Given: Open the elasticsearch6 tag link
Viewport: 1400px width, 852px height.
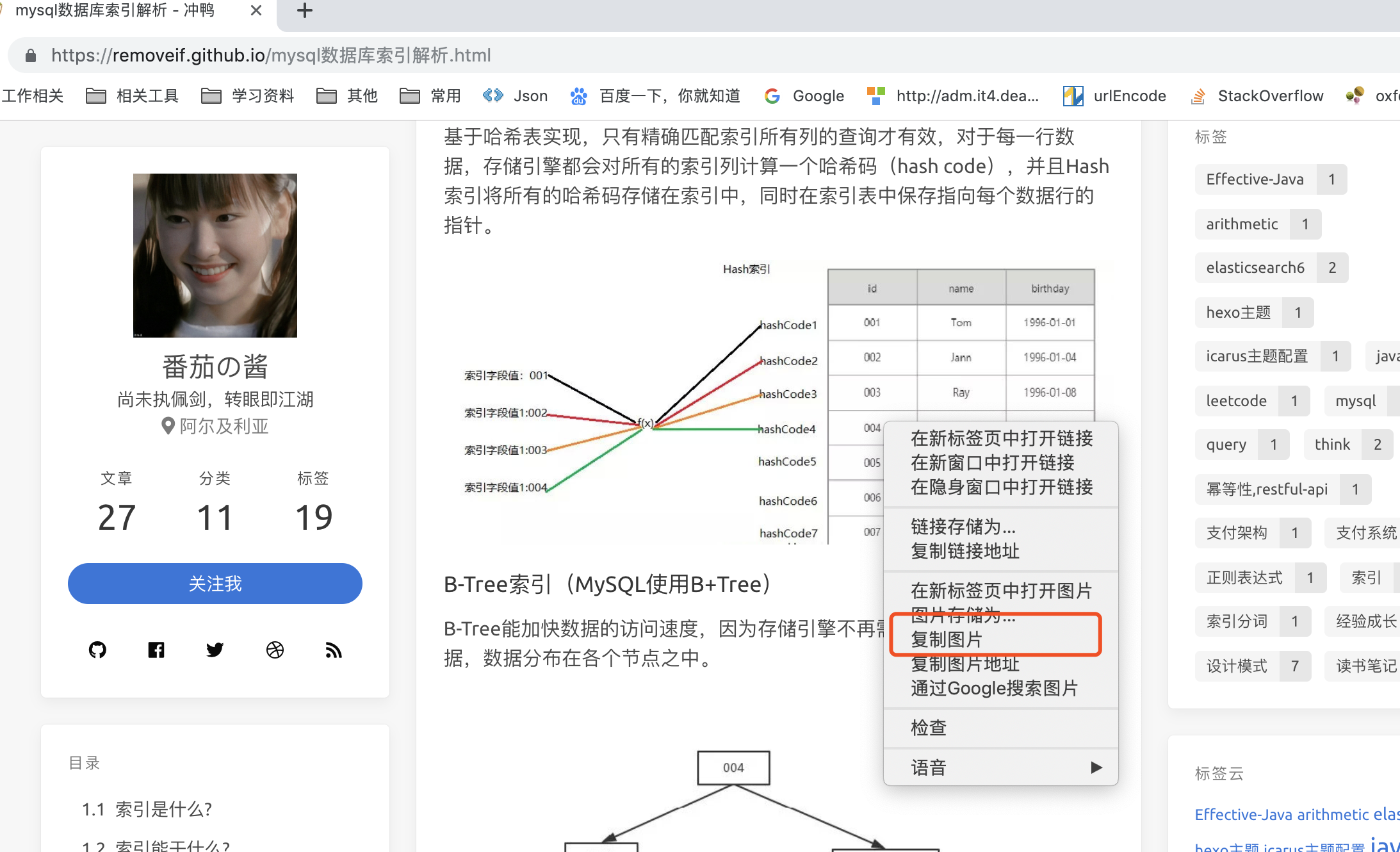Looking at the screenshot, I should (1255, 268).
